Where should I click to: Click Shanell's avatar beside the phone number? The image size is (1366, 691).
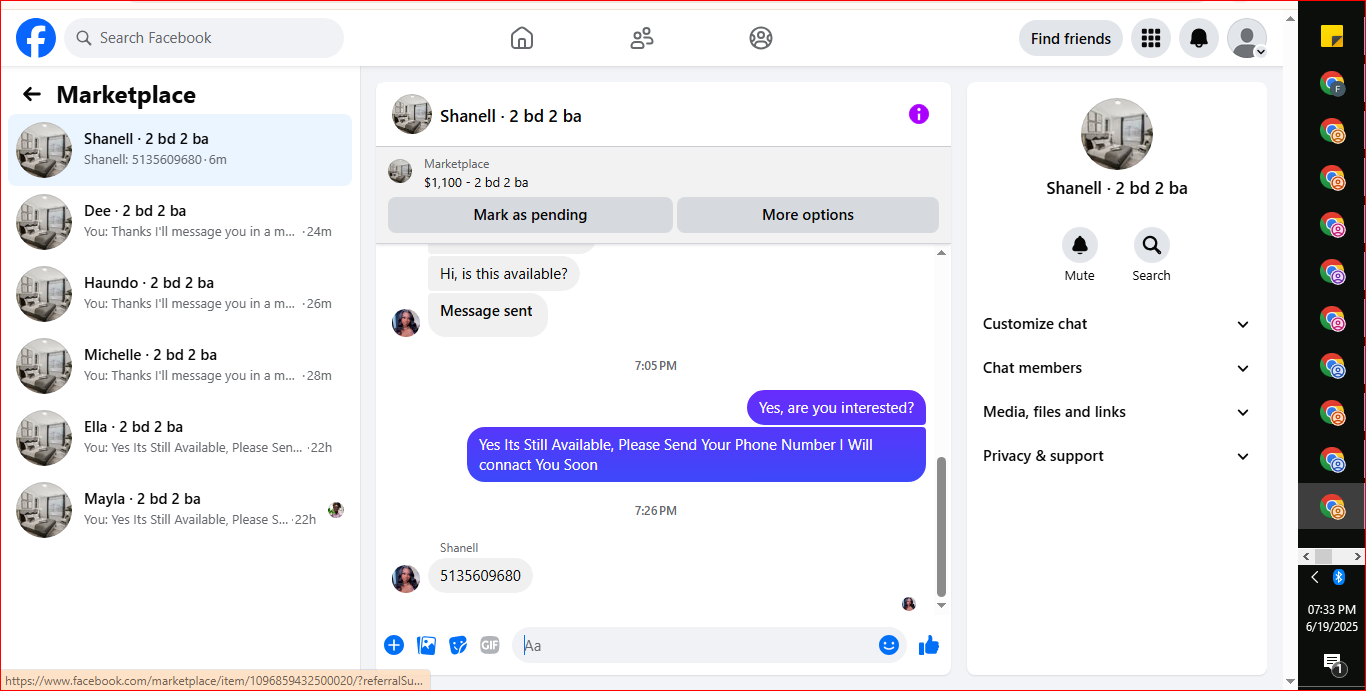click(406, 579)
